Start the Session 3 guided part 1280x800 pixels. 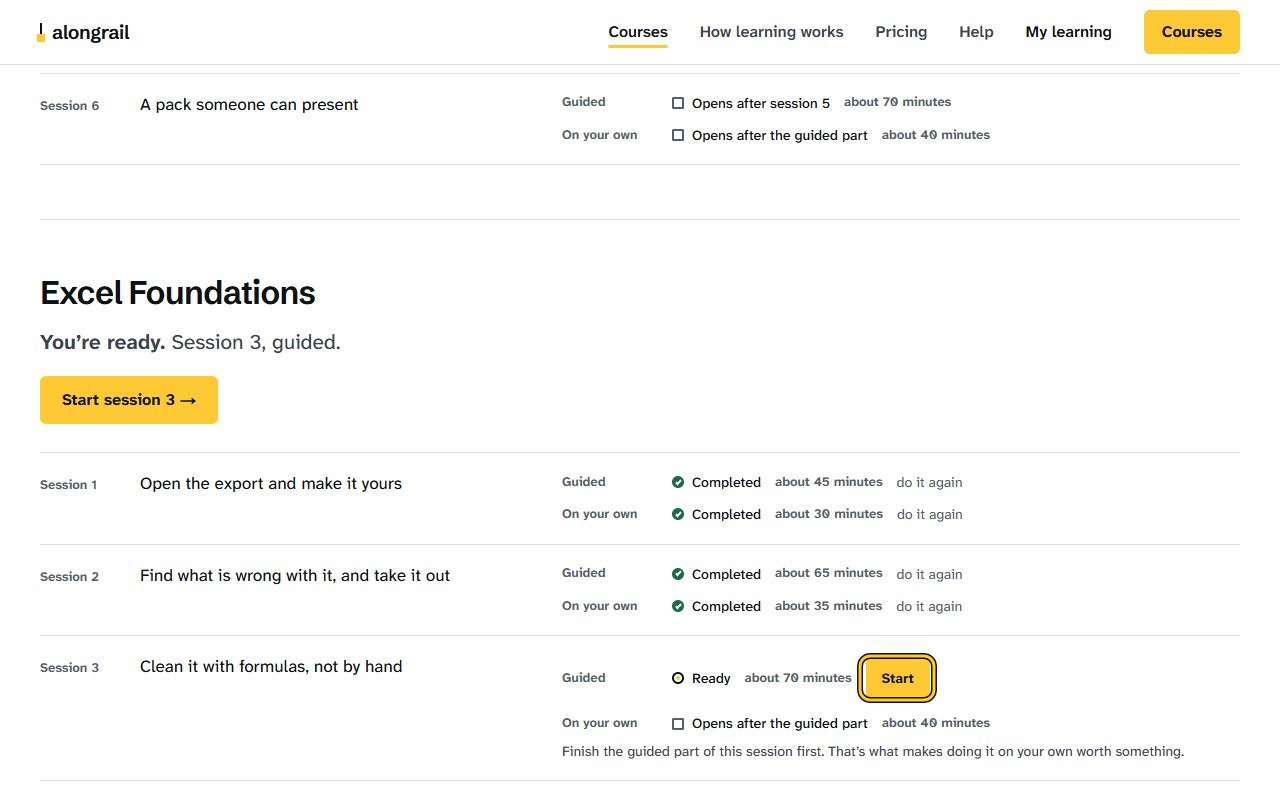897,678
